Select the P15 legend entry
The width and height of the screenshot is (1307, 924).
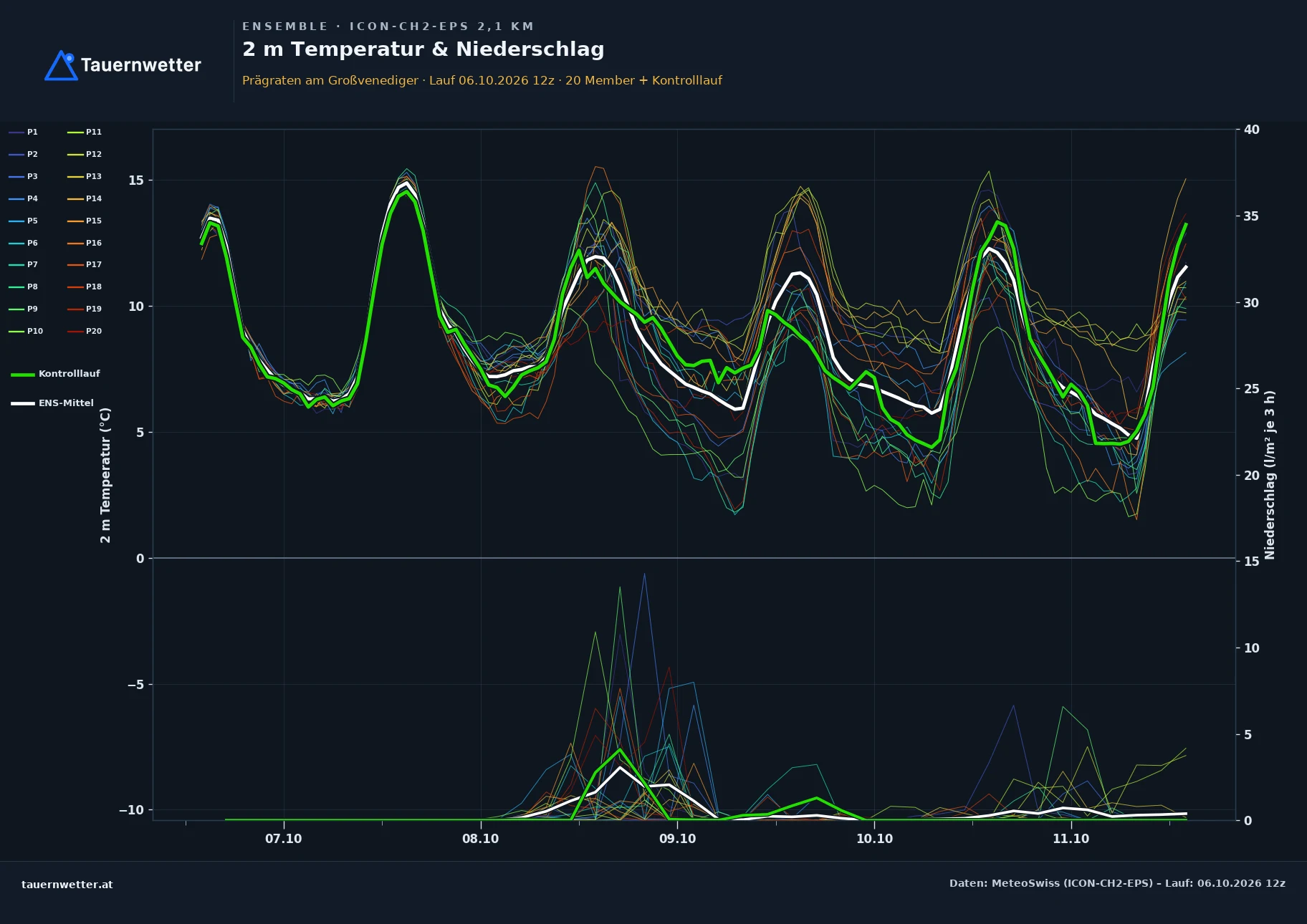tap(85, 221)
